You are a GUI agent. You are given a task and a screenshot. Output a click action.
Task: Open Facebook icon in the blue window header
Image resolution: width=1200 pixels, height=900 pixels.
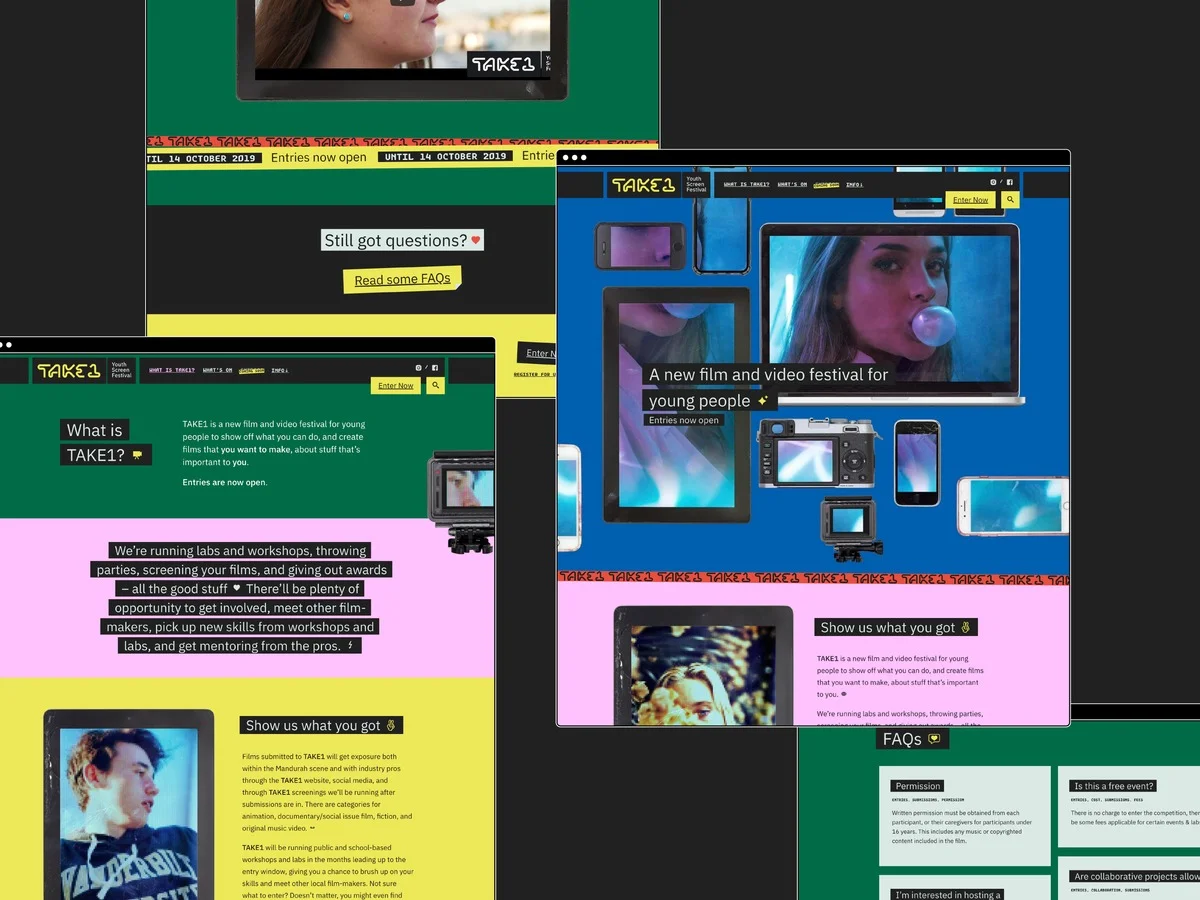coord(1009,183)
